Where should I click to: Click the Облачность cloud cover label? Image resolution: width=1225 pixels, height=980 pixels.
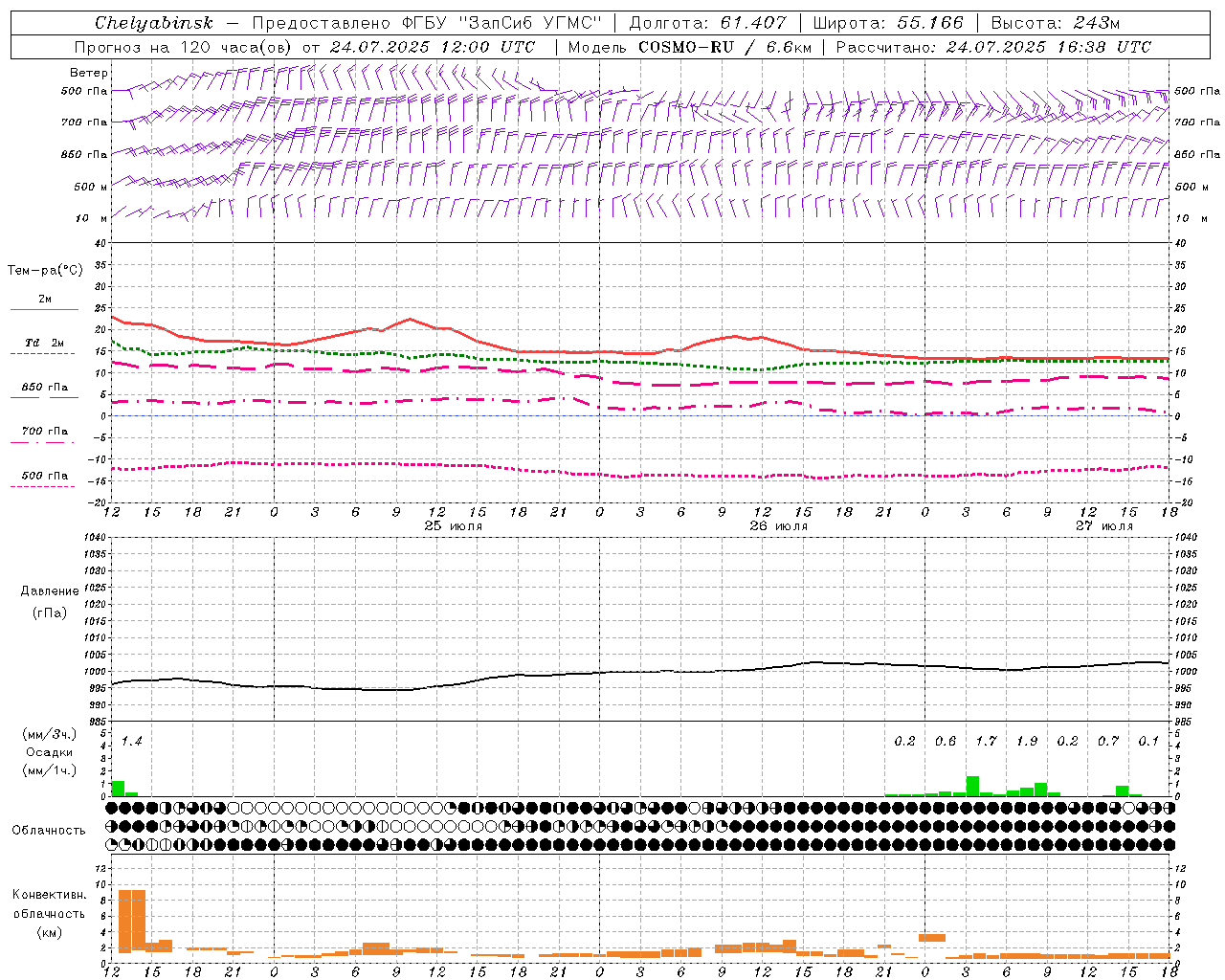click(x=49, y=831)
